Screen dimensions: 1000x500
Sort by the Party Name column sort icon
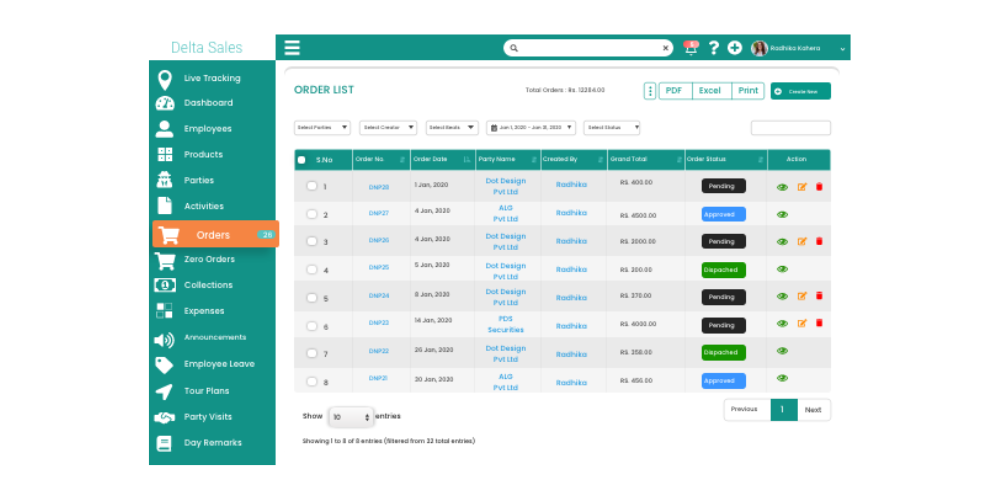point(534,159)
